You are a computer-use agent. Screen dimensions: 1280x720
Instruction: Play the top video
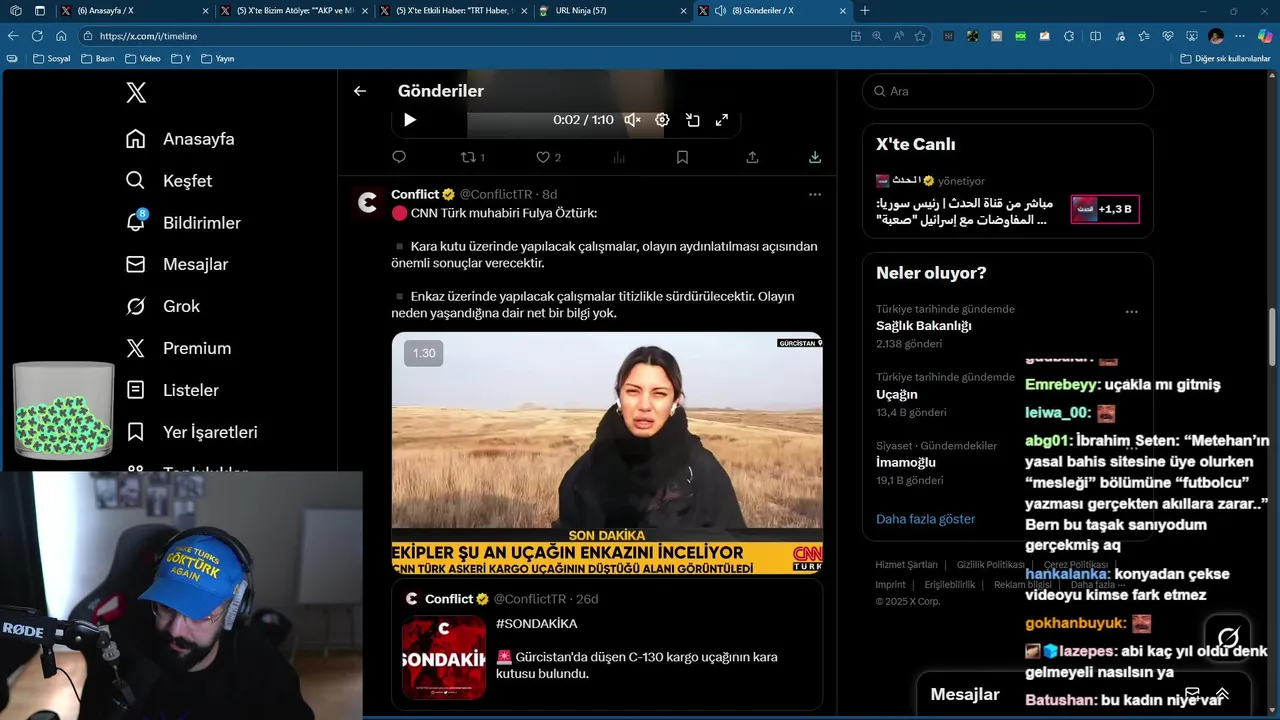point(409,120)
